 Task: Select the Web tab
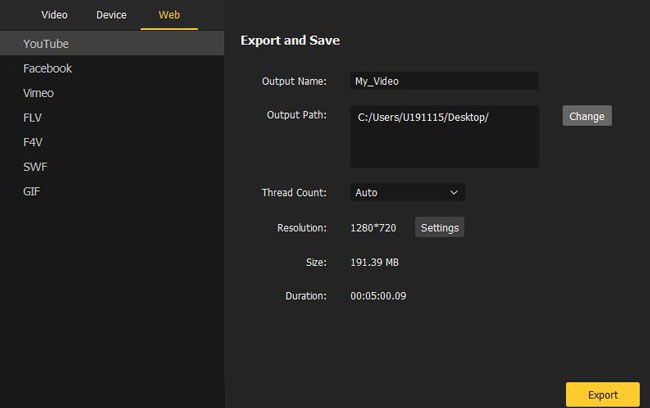[x=169, y=15]
